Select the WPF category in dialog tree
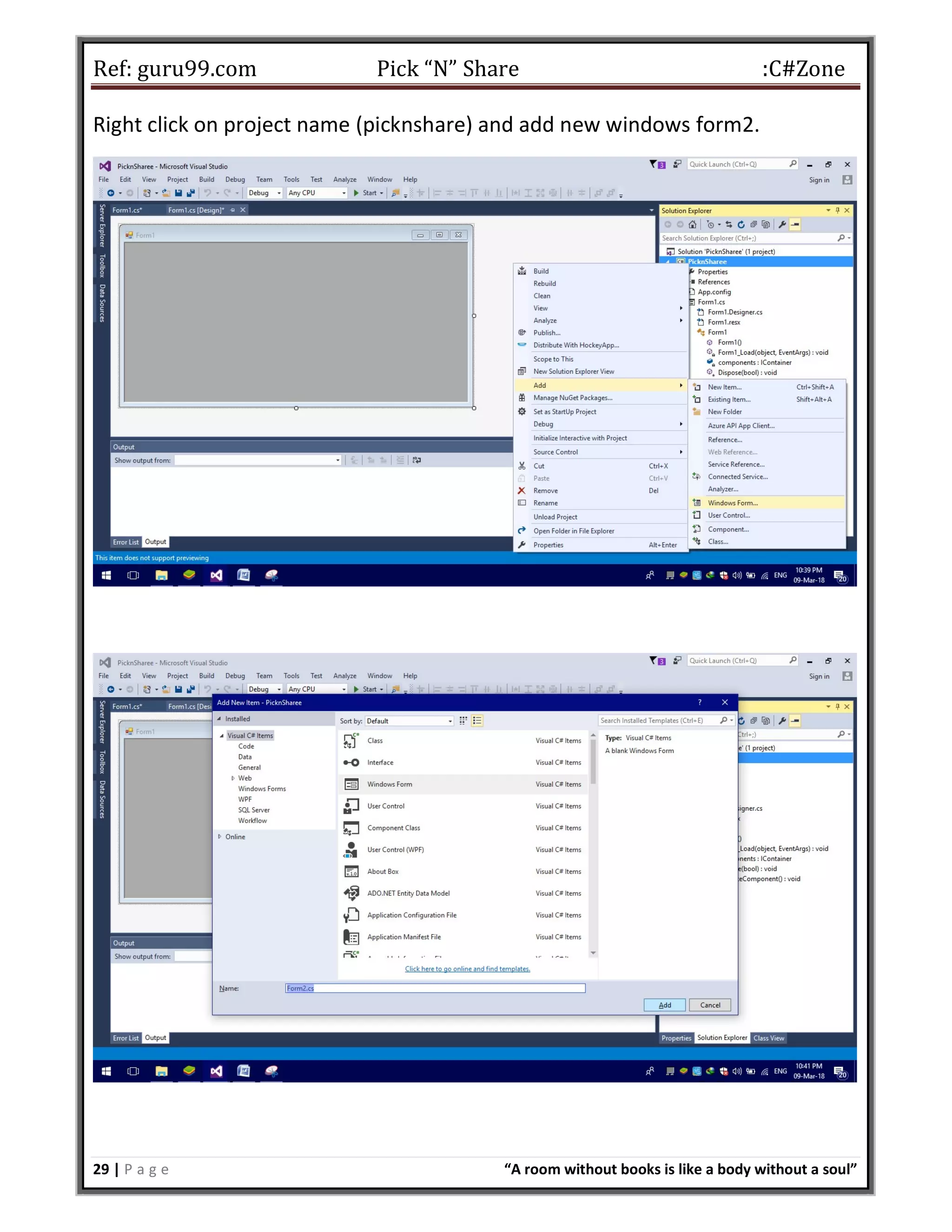 click(245, 799)
